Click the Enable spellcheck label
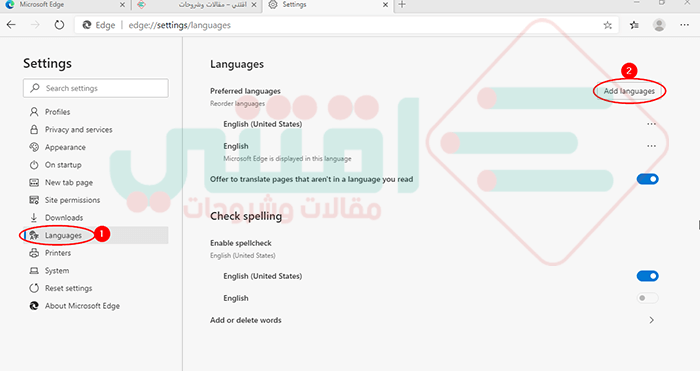The image size is (700, 371). tap(241, 243)
